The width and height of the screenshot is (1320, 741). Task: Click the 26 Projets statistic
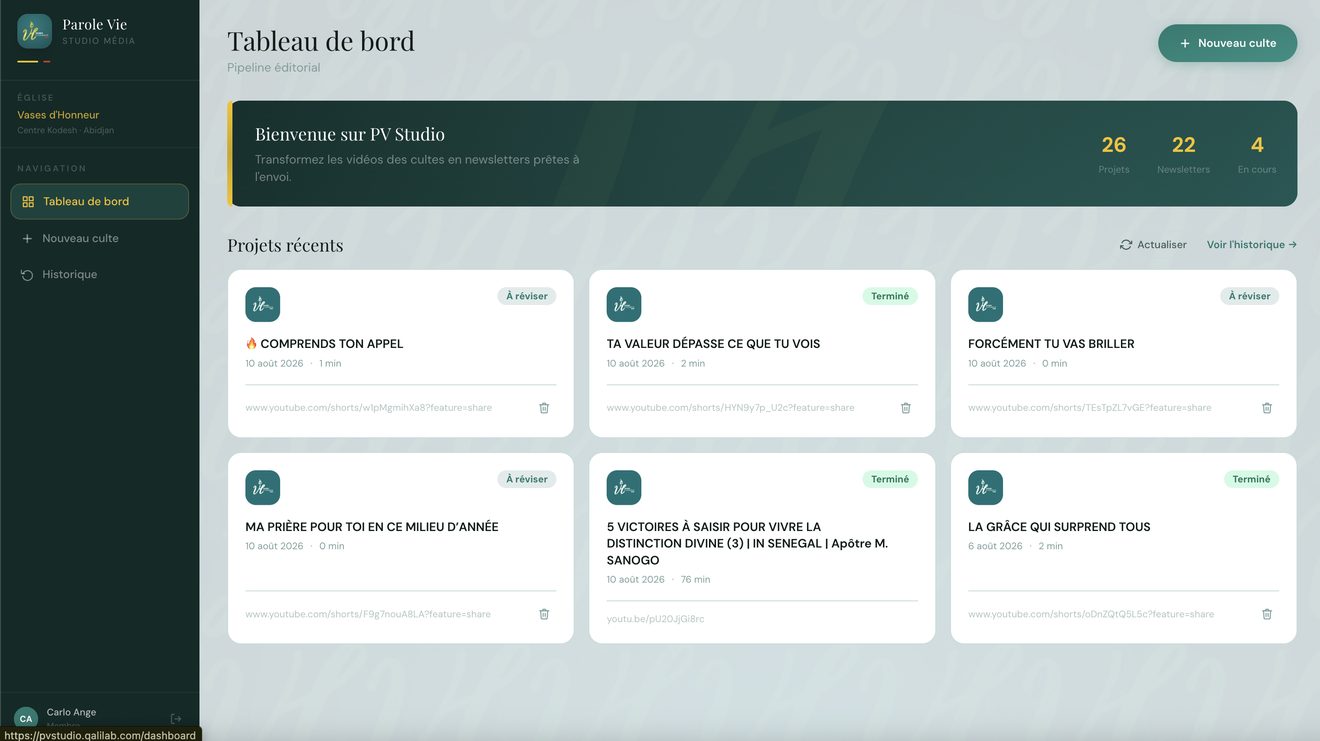[1114, 154]
